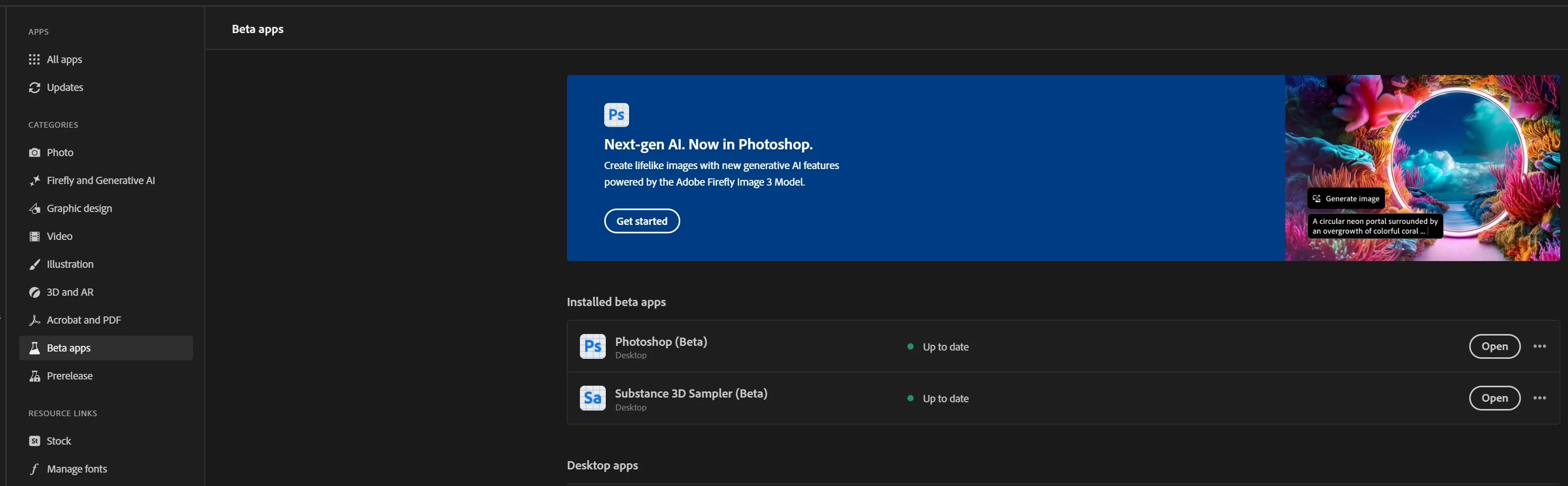Select the Graphic design category

[106, 209]
